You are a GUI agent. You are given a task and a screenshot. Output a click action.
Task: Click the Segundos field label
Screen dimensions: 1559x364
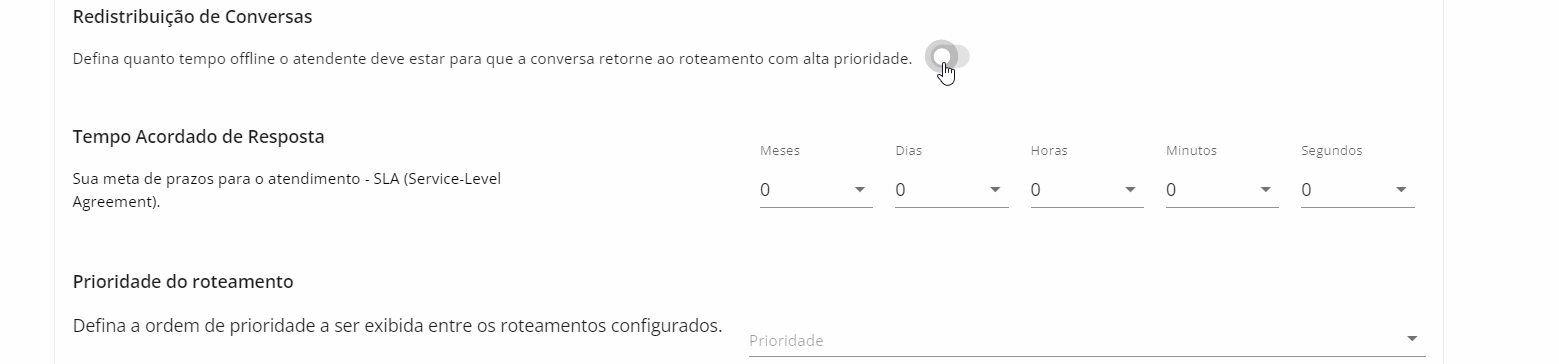click(x=1332, y=151)
